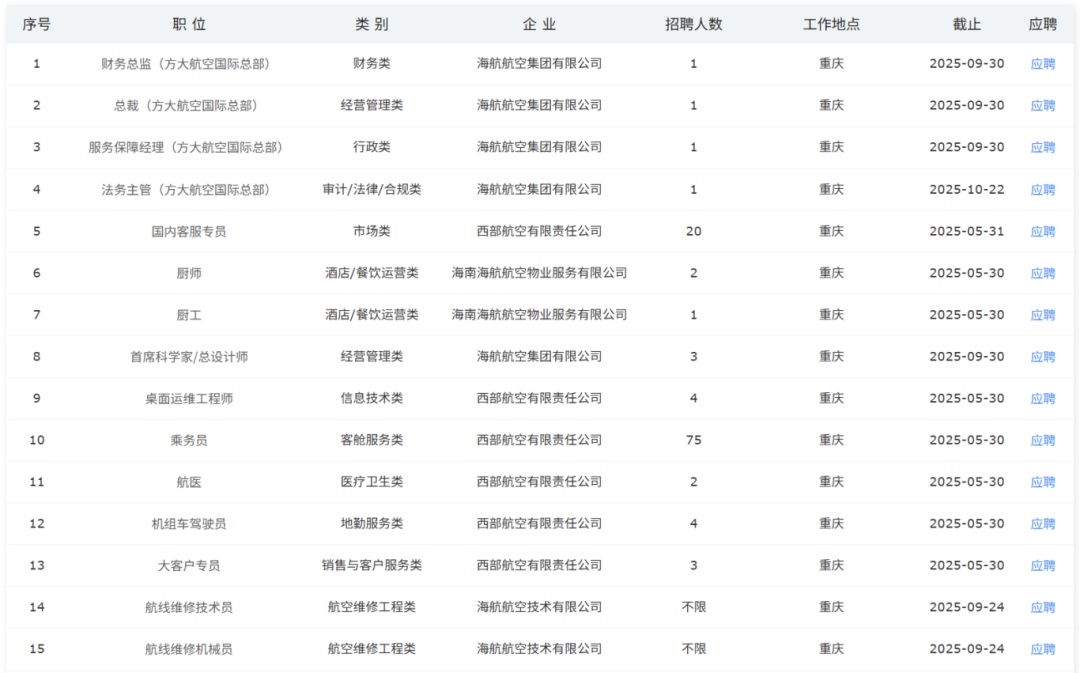Click the 厨师 position name

point(189,273)
